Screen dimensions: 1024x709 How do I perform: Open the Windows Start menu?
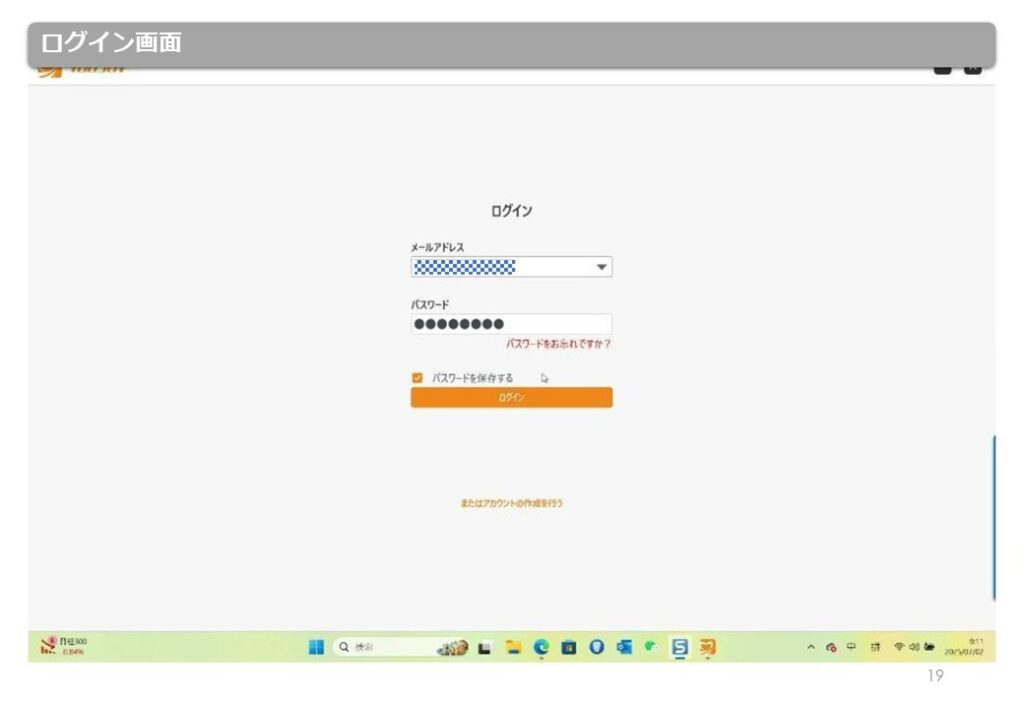(x=316, y=647)
